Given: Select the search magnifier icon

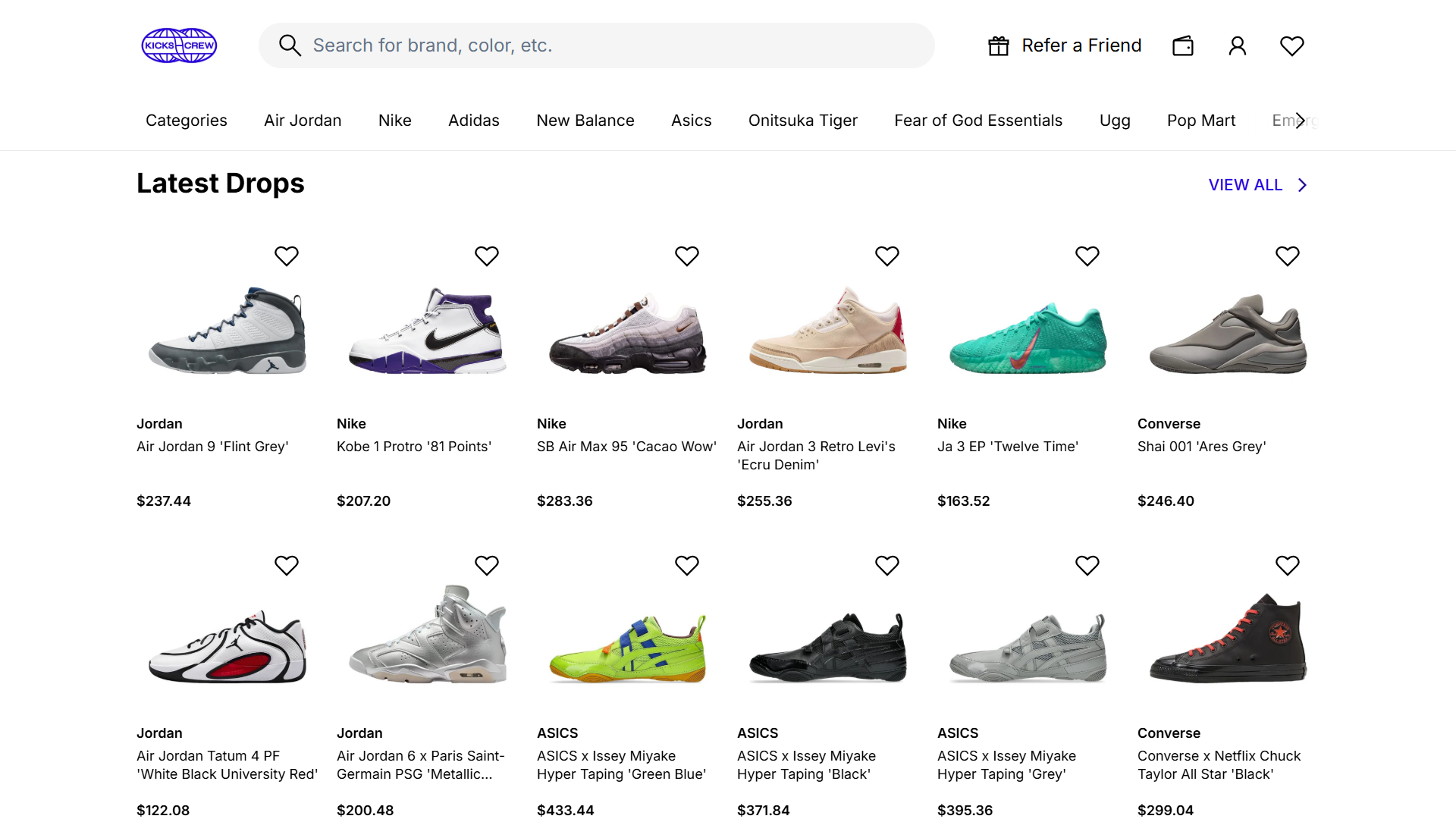Looking at the screenshot, I should (290, 45).
